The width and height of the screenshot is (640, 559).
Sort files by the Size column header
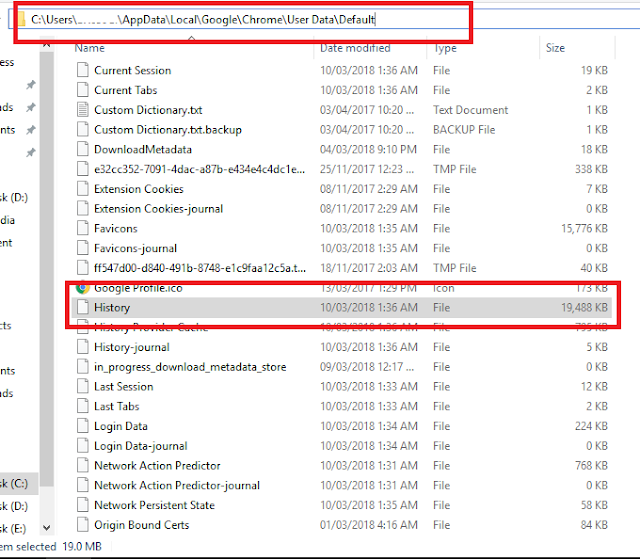555,48
